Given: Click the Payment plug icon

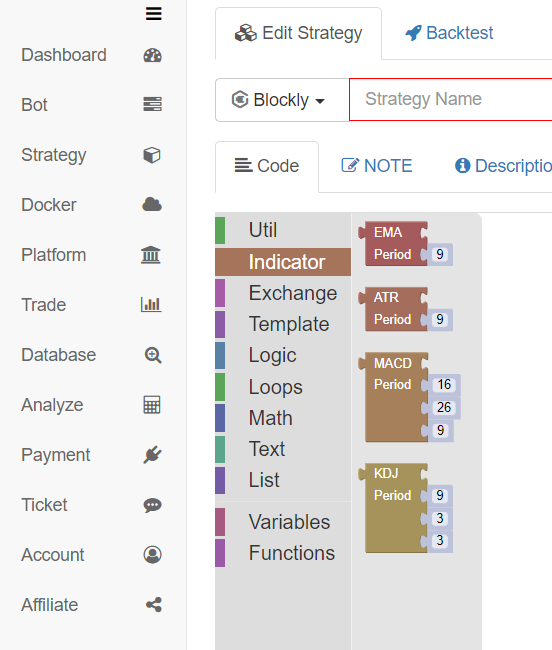Looking at the screenshot, I should tap(152, 455).
